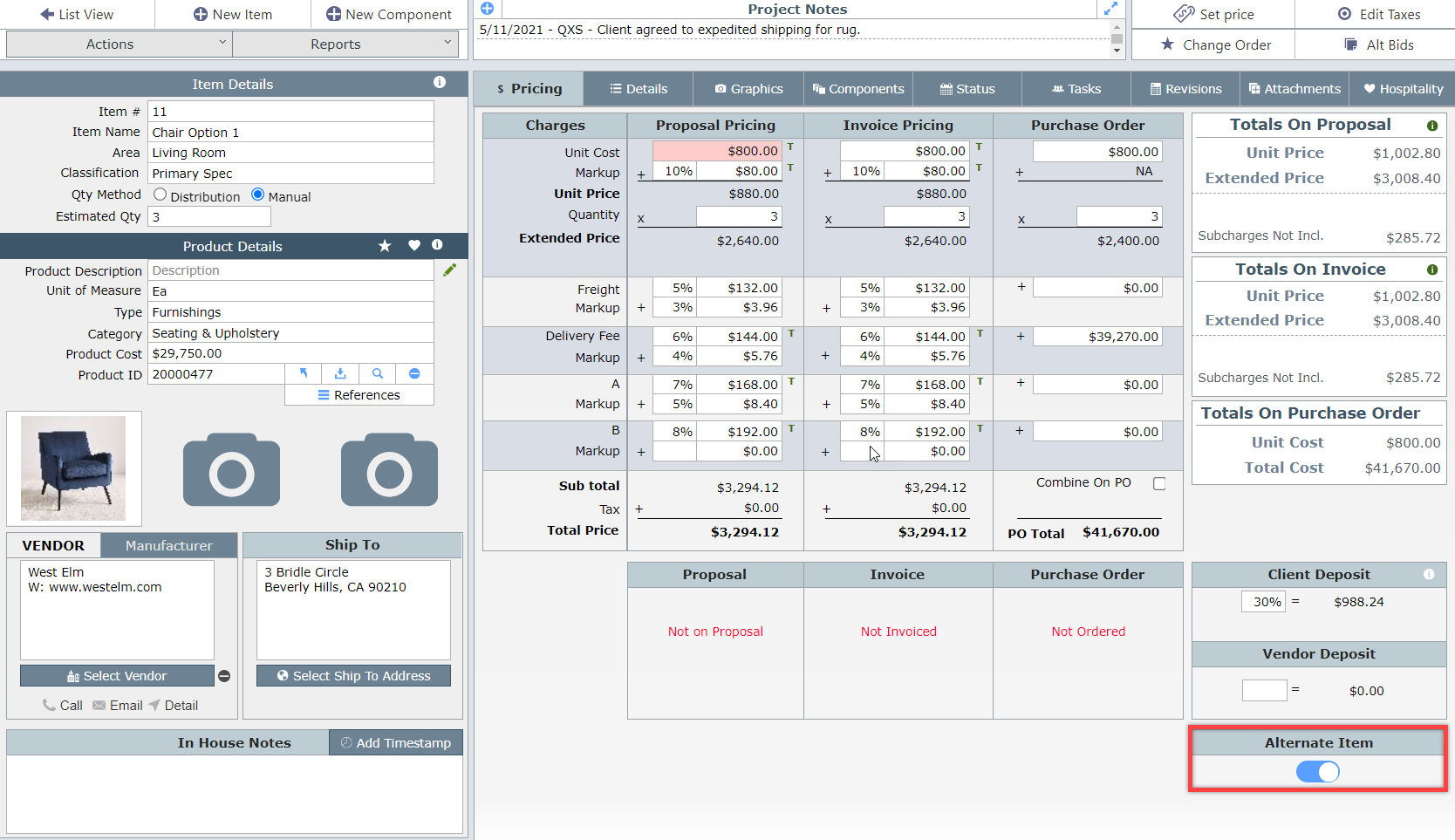
Task: Open the Graphics tab
Action: click(748, 89)
